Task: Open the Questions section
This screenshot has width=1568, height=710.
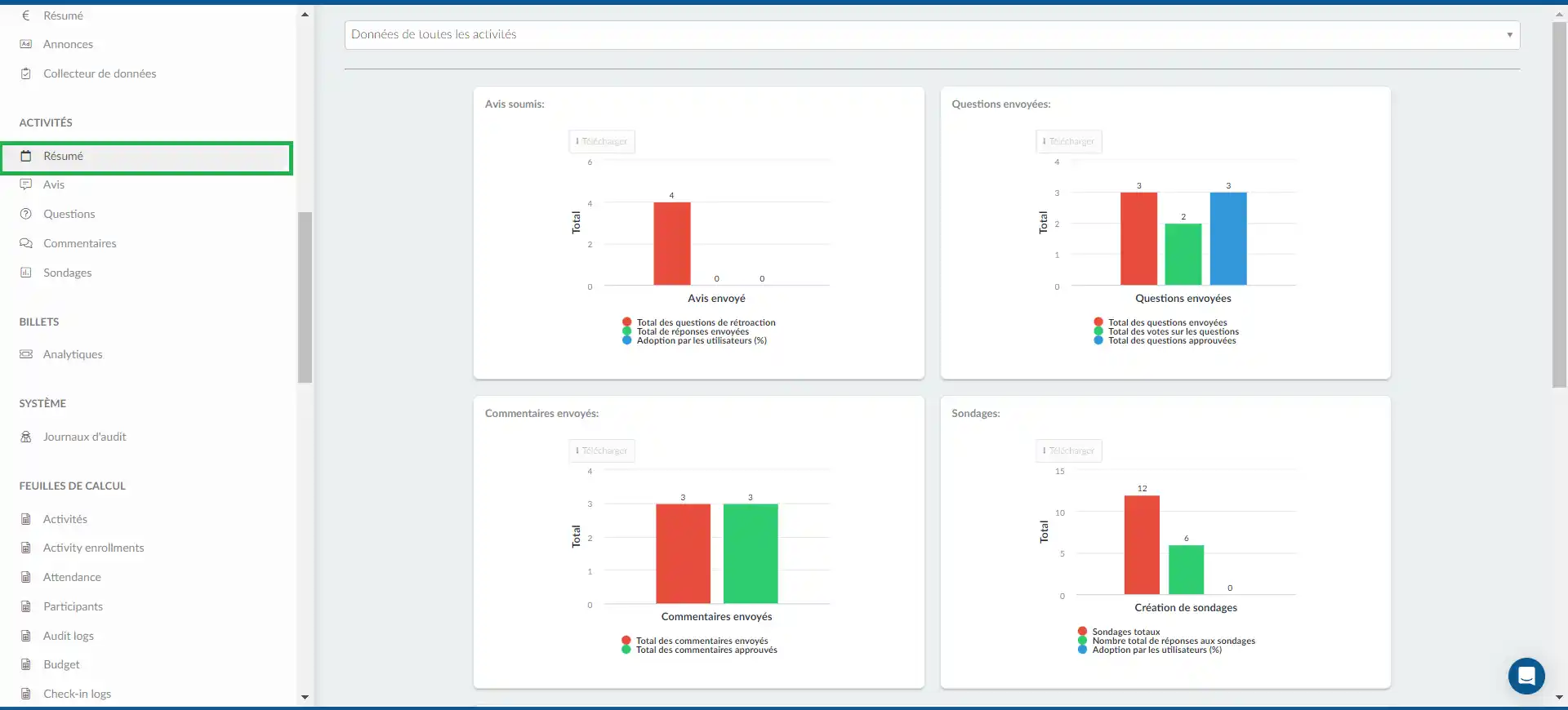Action: (x=69, y=214)
